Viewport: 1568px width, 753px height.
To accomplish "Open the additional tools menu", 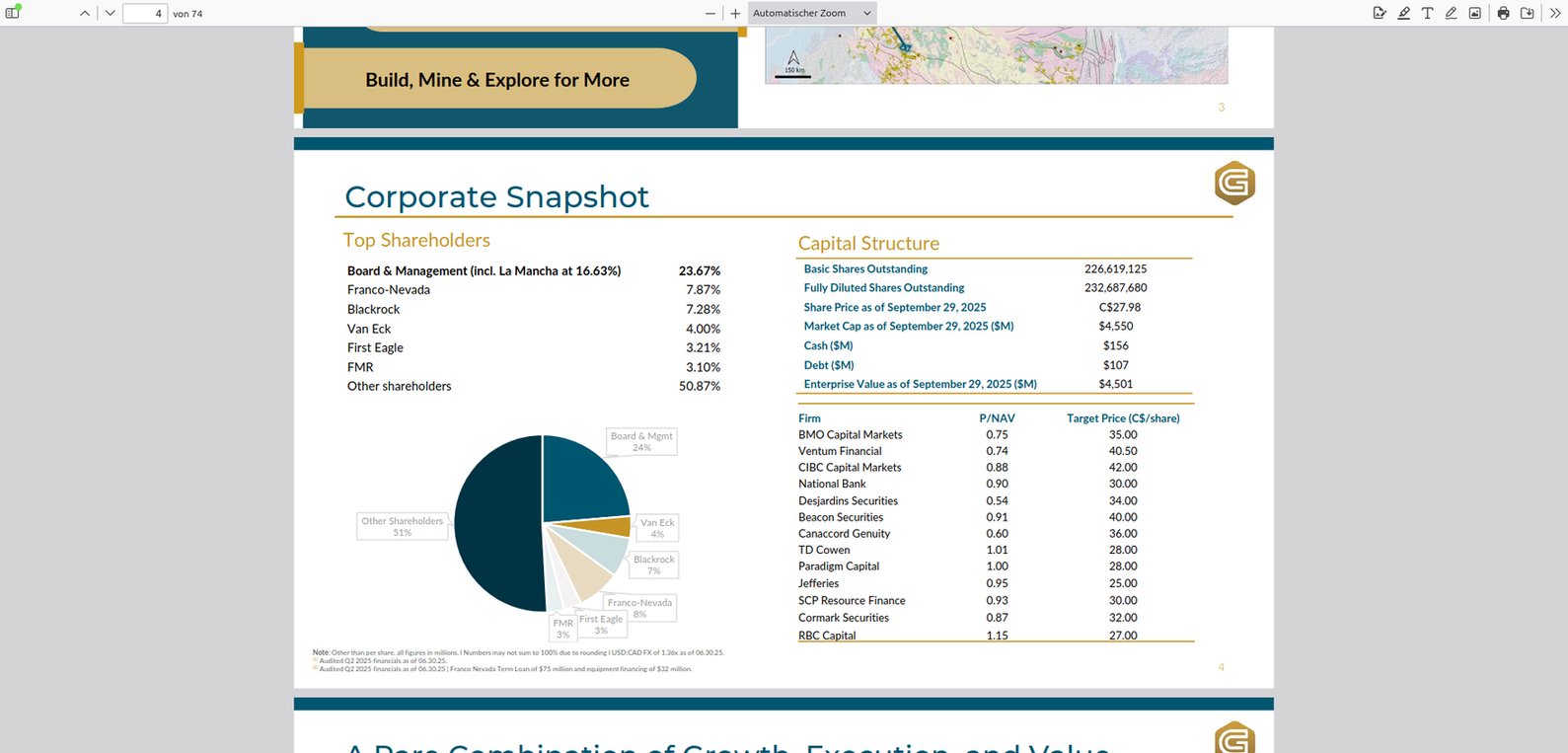I will point(1555,13).
